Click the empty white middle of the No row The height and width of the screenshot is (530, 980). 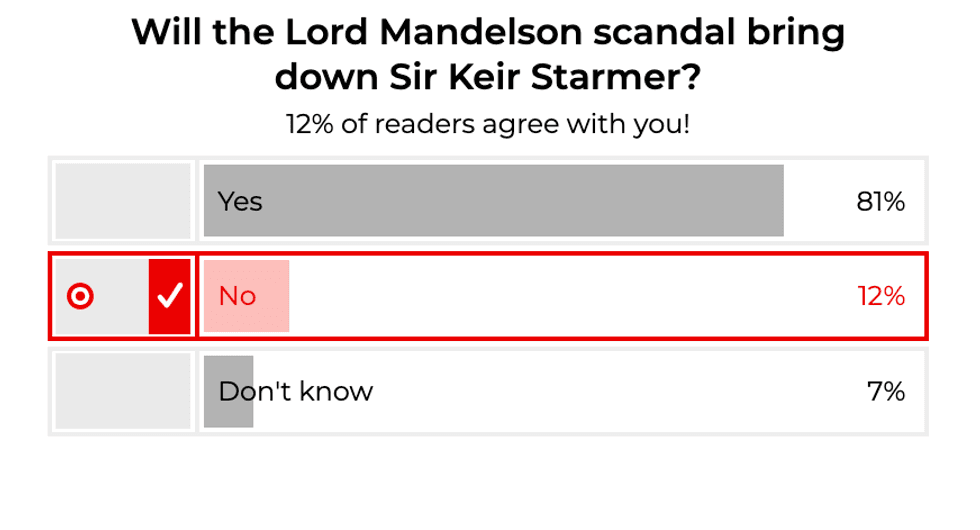[560, 296]
